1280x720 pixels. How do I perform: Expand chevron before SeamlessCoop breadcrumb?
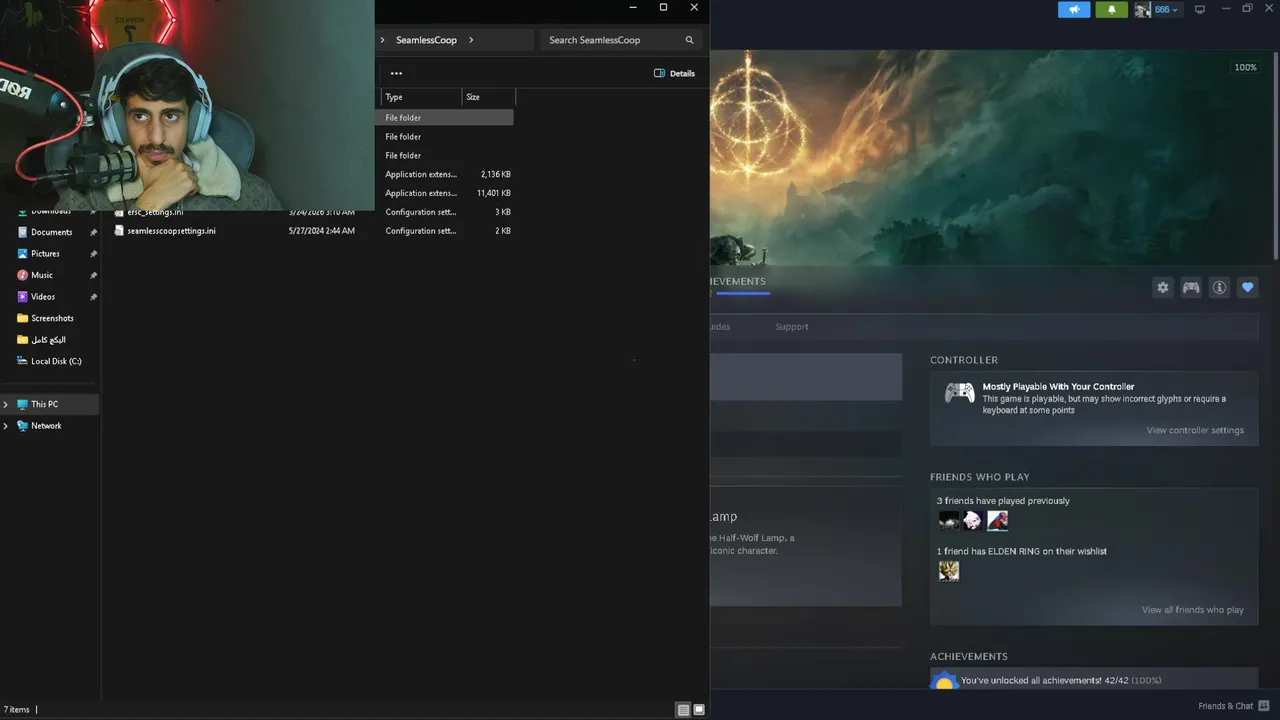coord(382,40)
